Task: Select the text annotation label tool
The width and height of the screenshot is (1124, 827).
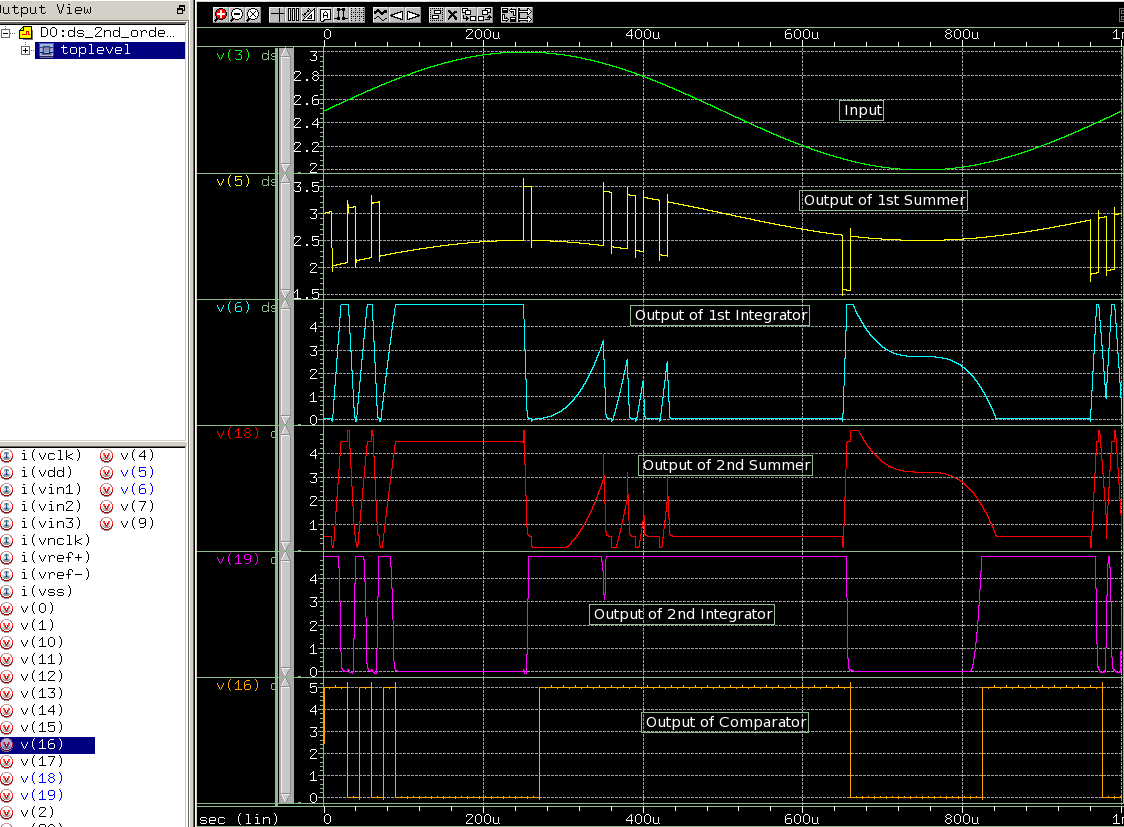Action: click(325, 15)
